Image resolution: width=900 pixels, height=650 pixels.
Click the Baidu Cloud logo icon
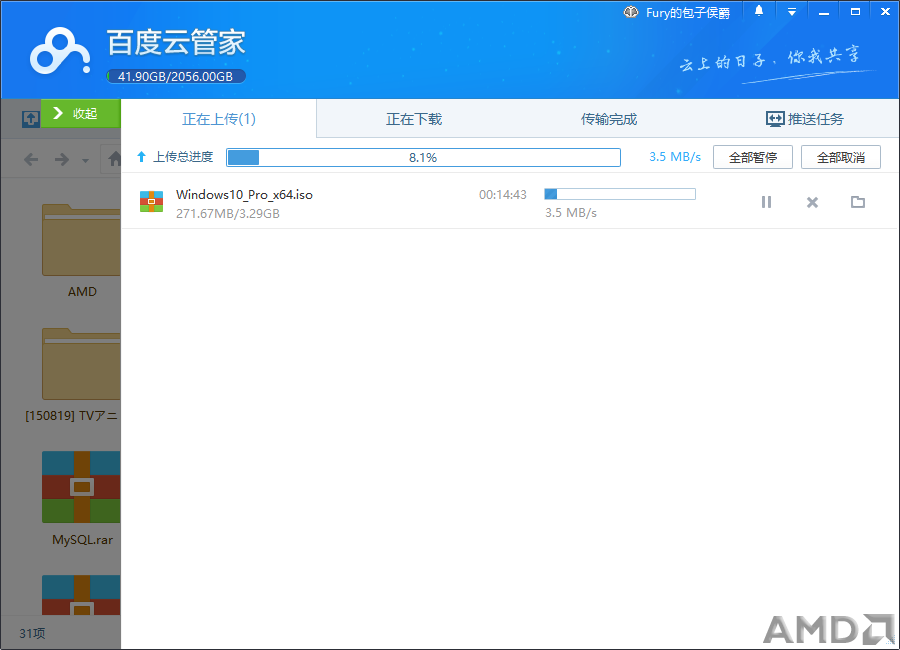[60, 51]
